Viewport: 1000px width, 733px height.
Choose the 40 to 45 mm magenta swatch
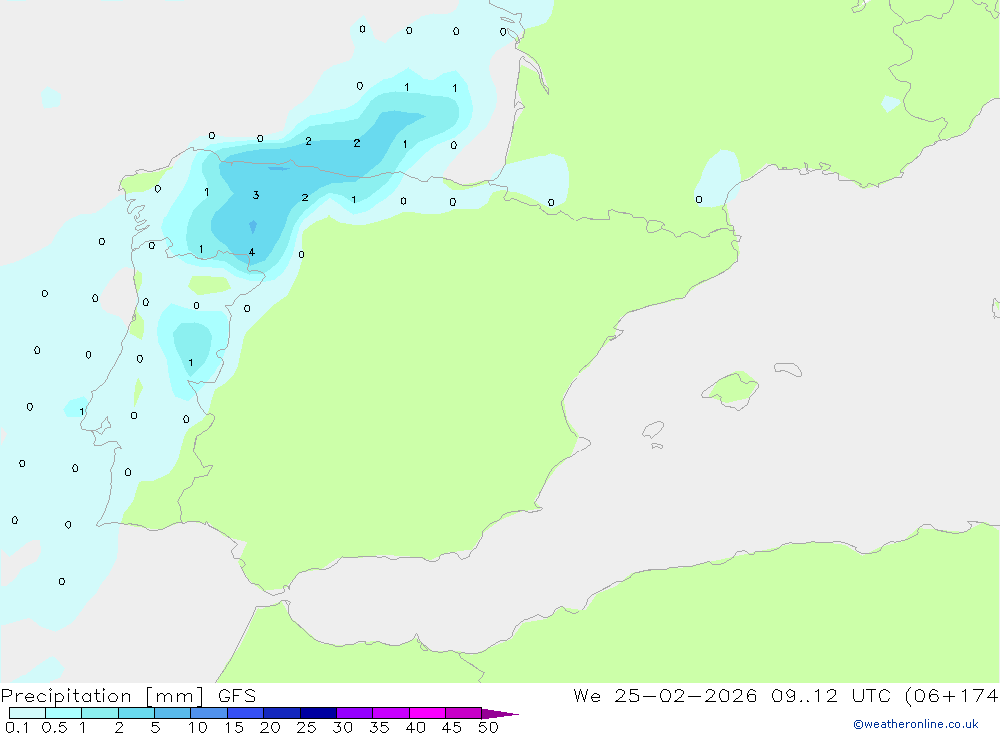click(x=427, y=713)
